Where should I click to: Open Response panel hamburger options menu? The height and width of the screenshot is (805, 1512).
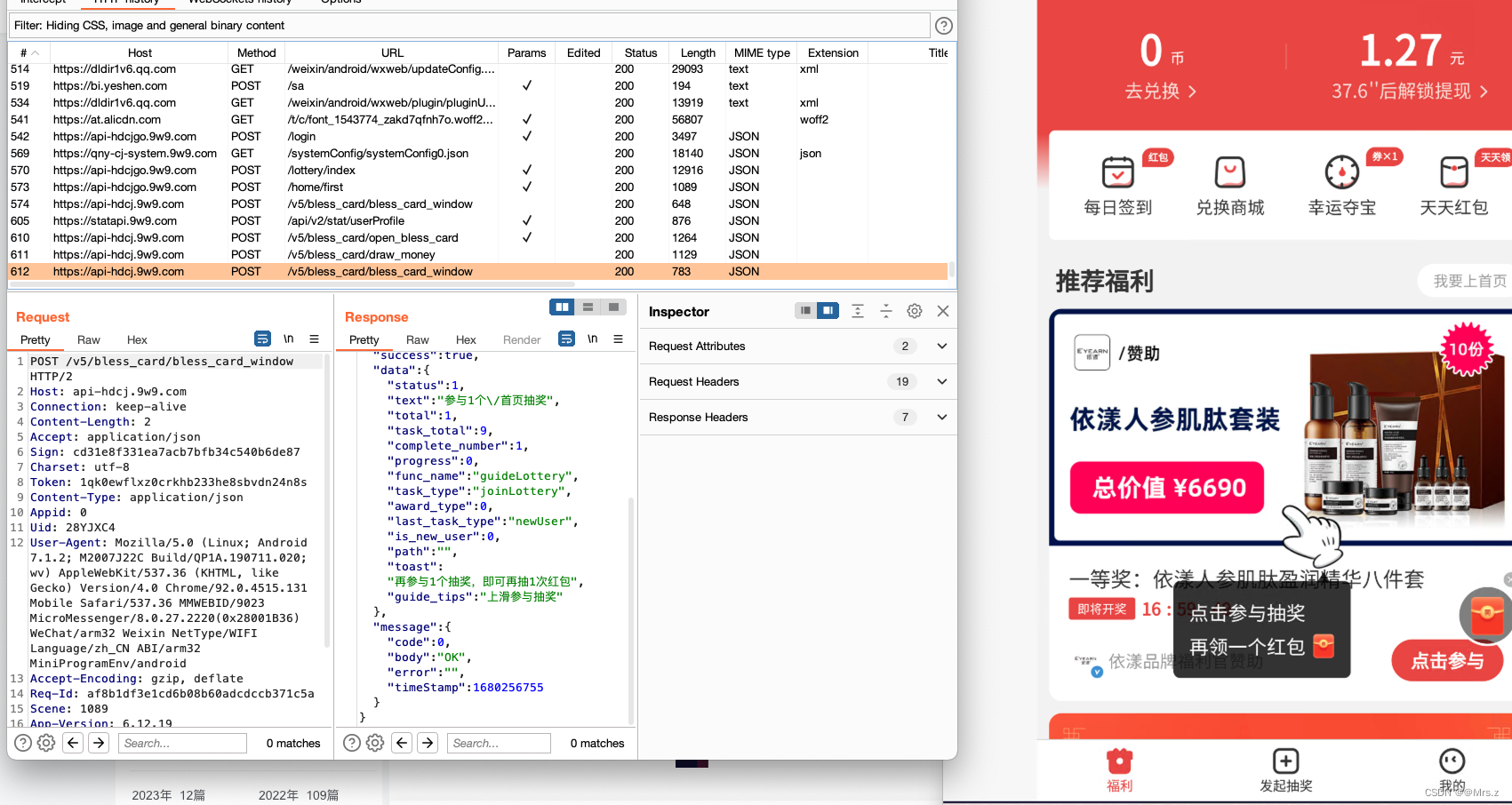click(618, 339)
